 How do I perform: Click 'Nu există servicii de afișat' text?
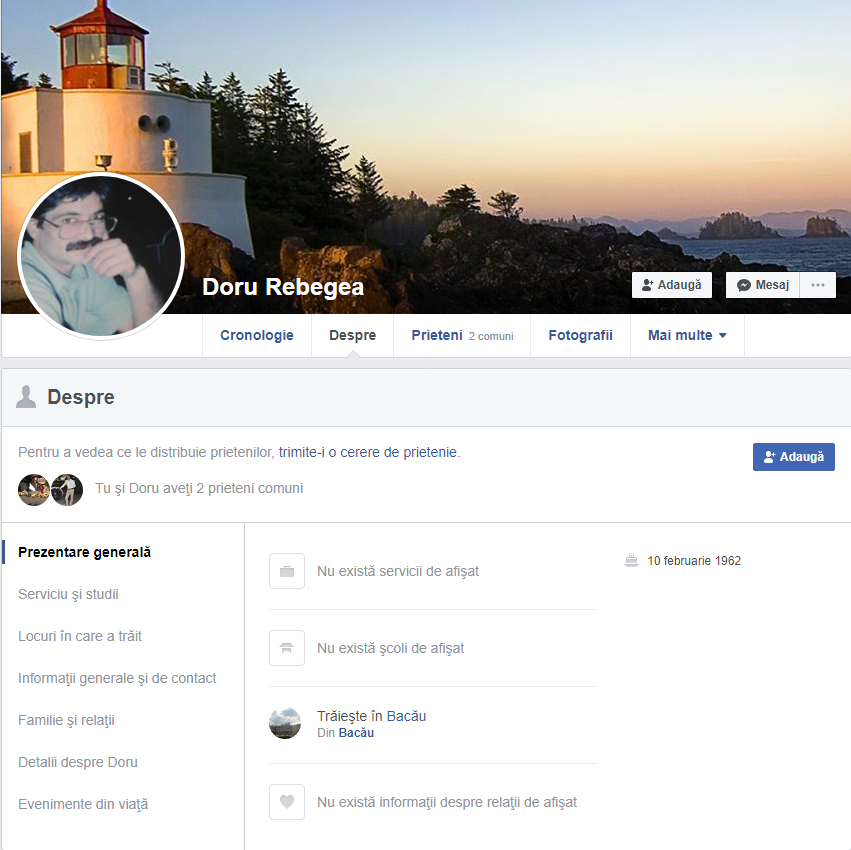pos(398,572)
